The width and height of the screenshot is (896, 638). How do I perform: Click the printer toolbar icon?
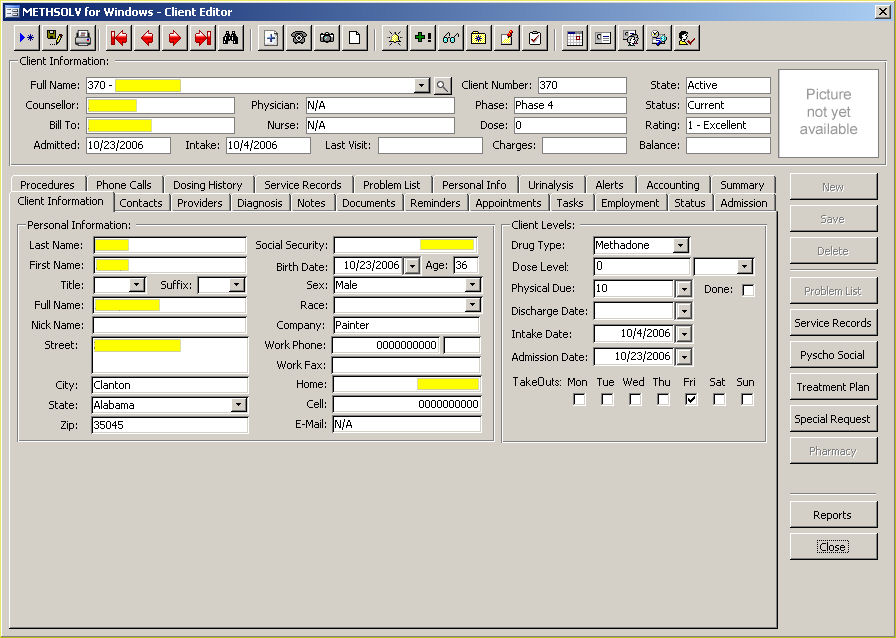click(83, 38)
